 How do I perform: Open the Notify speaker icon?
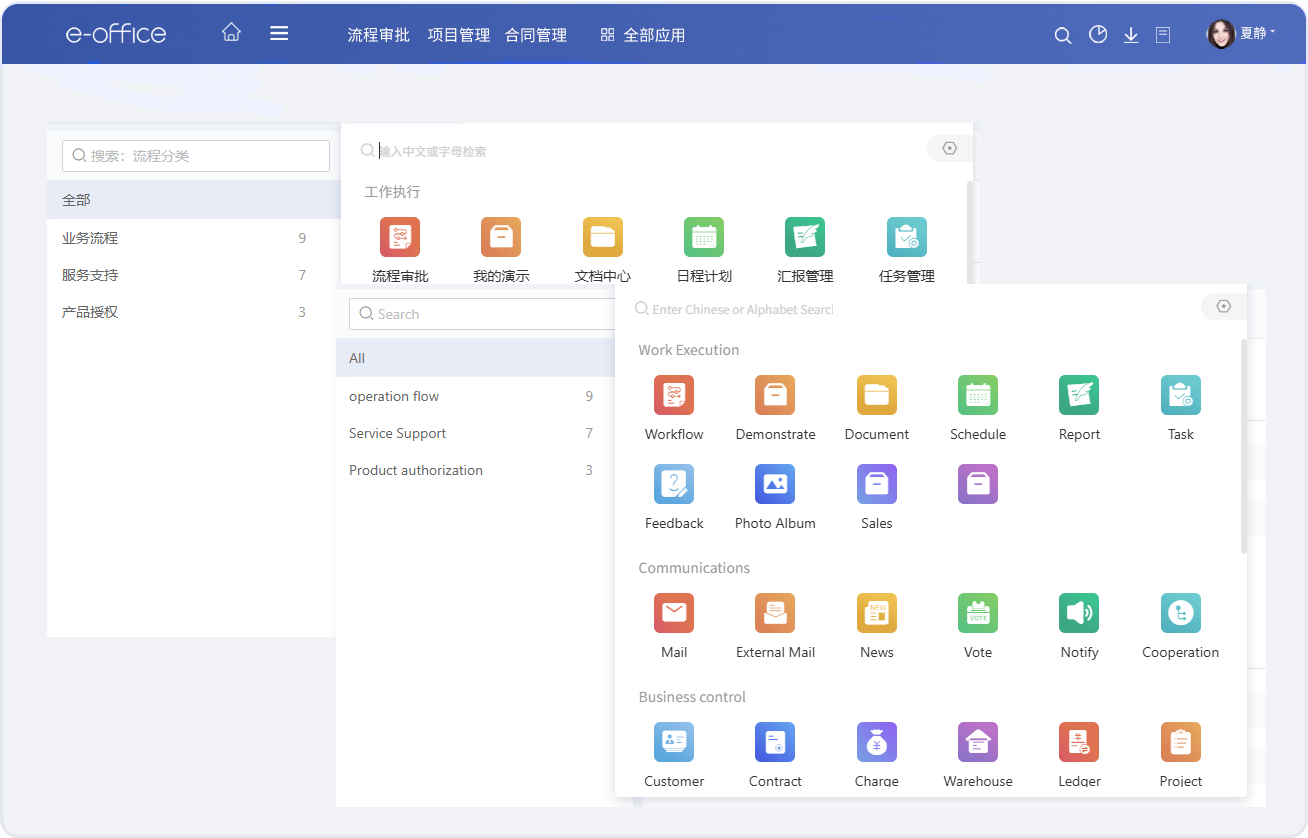tap(1078, 613)
